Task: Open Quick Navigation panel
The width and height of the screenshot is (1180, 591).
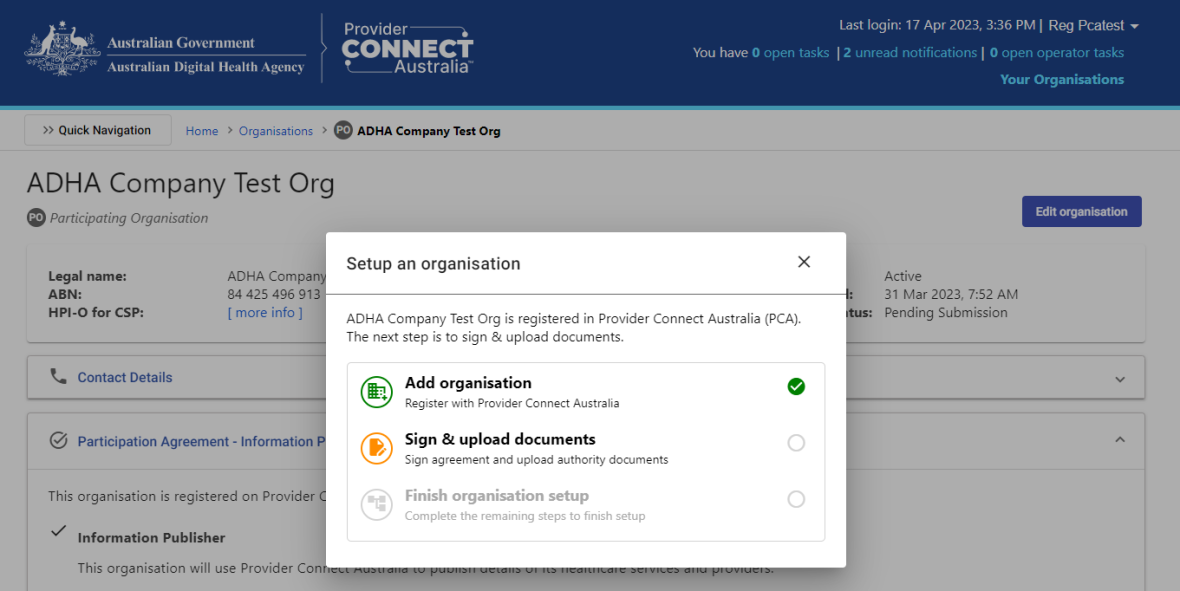Action: click(x=98, y=130)
